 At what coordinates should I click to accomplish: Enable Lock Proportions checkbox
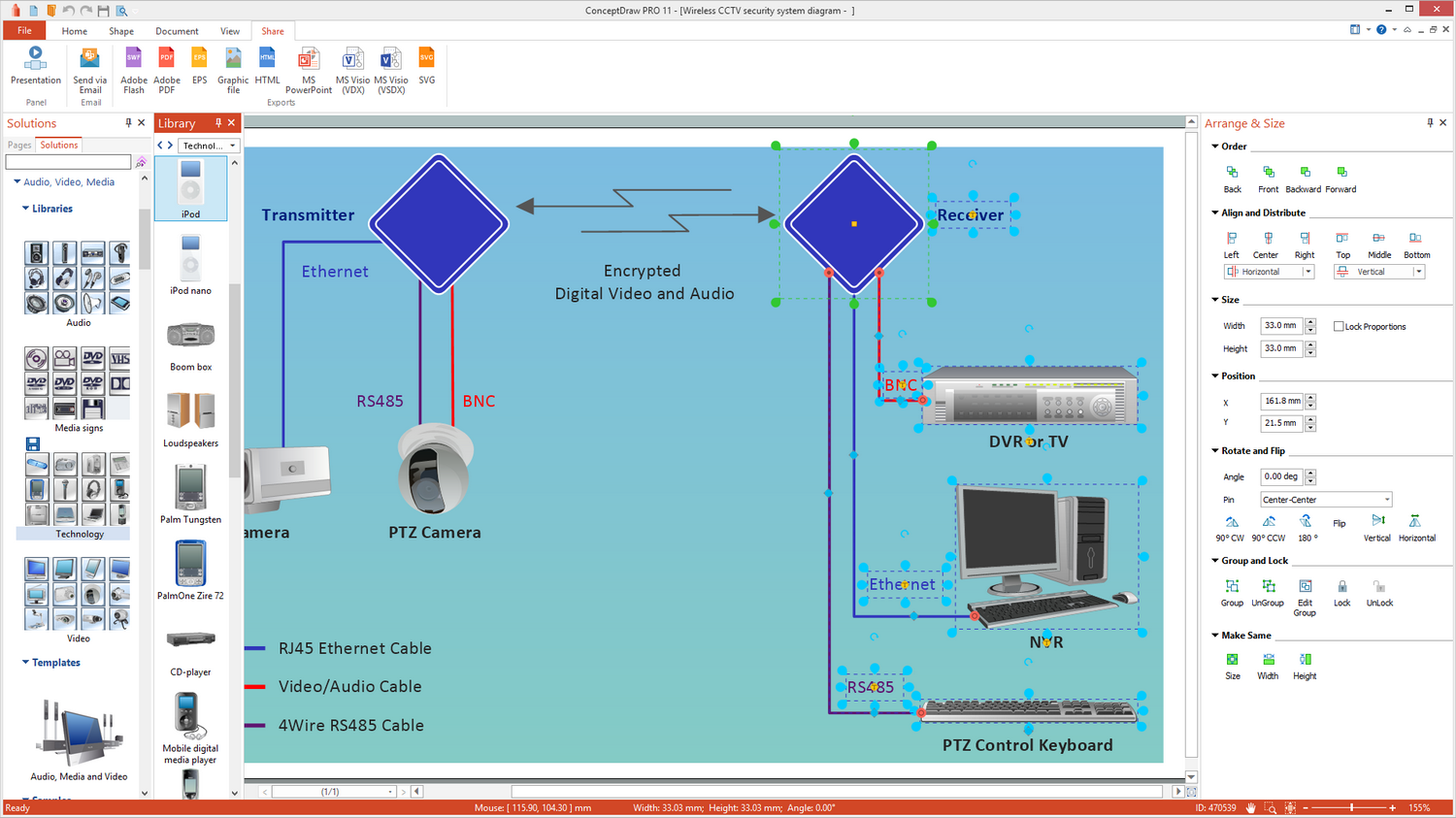click(1340, 326)
